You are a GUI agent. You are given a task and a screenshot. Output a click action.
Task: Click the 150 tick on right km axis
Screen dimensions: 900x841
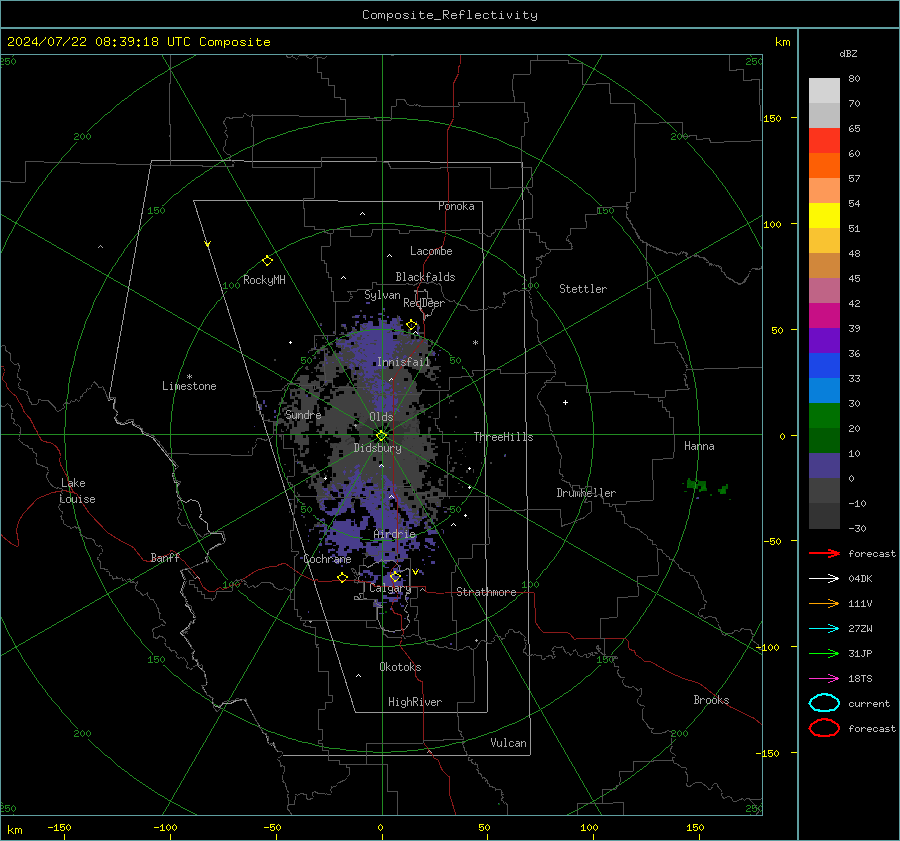[x=773, y=118]
